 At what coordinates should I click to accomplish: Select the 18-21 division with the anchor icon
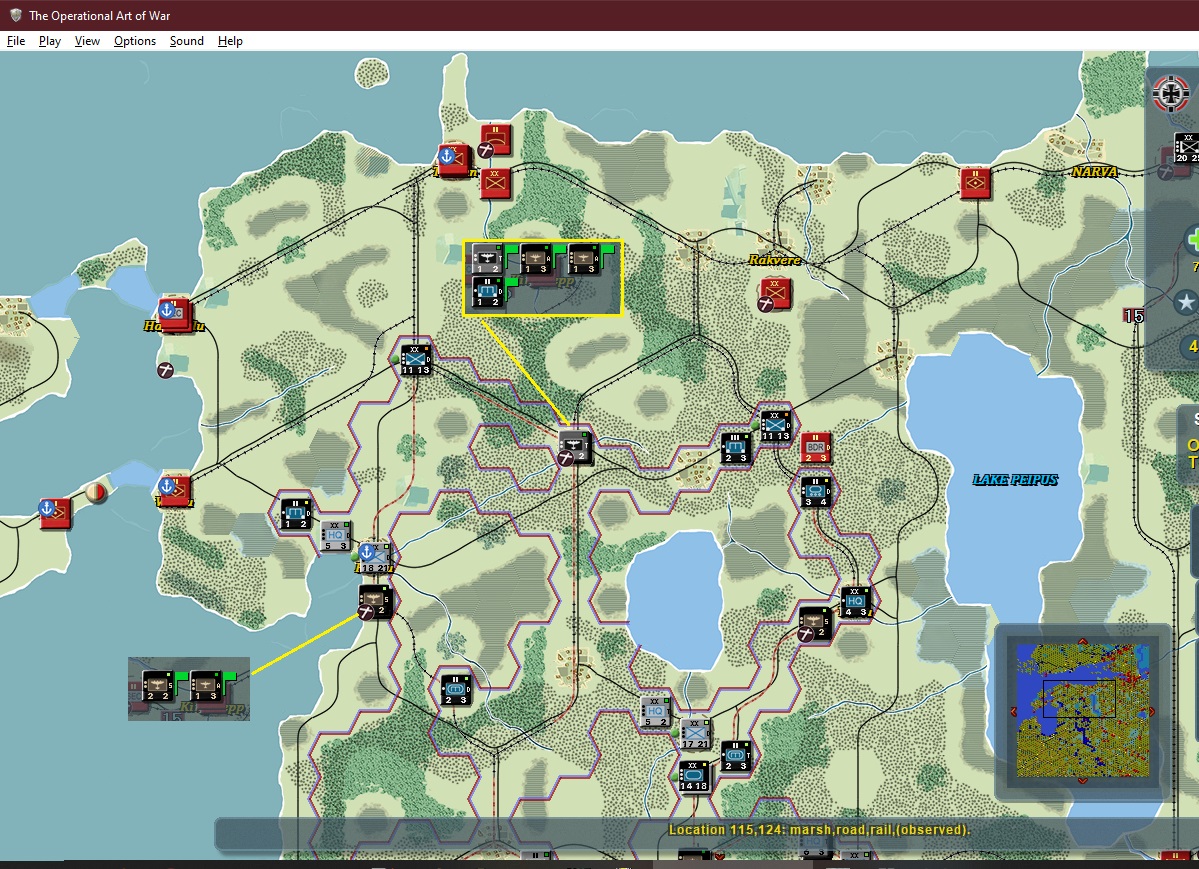375,558
